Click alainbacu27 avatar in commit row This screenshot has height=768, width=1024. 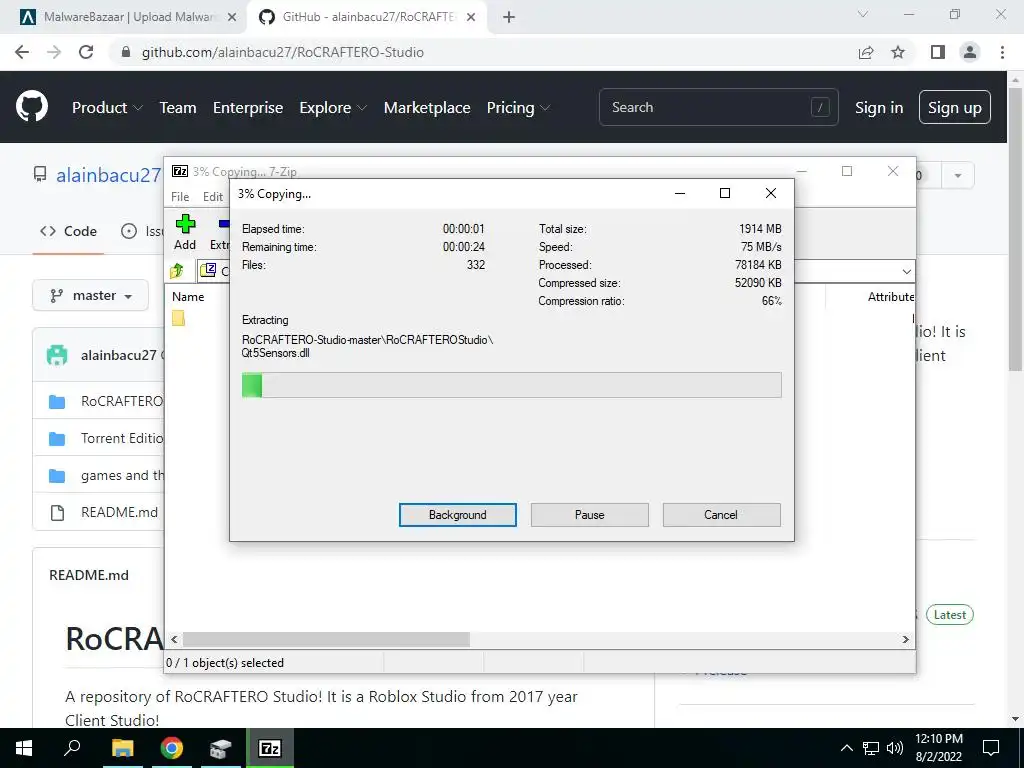(x=57, y=355)
